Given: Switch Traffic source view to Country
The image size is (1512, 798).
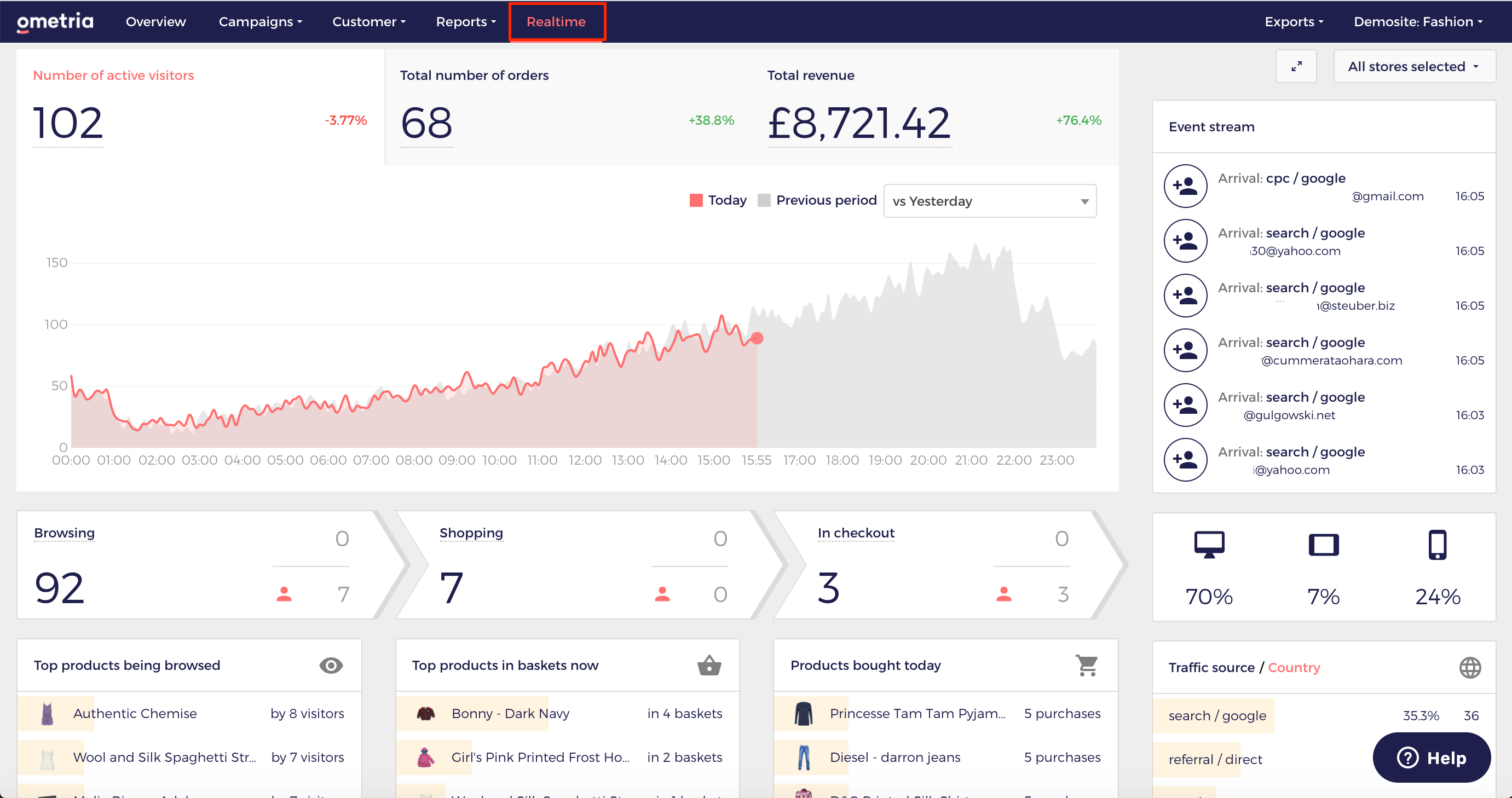Looking at the screenshot, I should coord(1294,667).
